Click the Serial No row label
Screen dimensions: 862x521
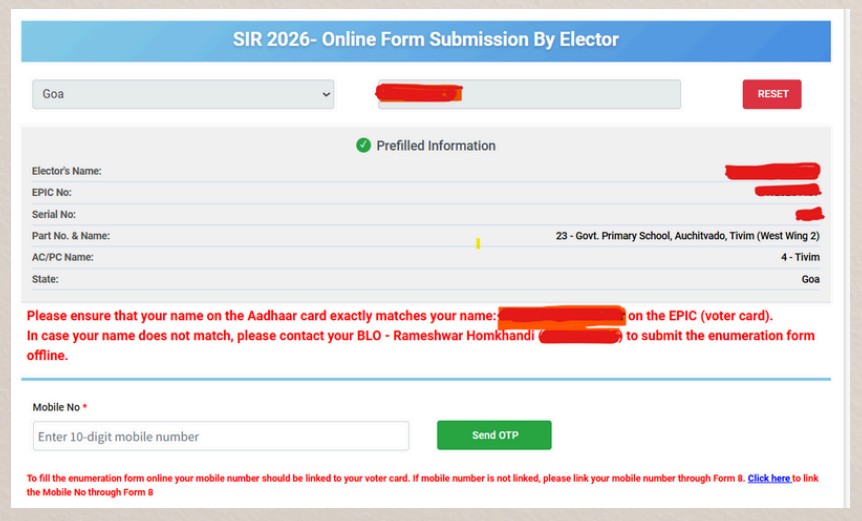54,214
